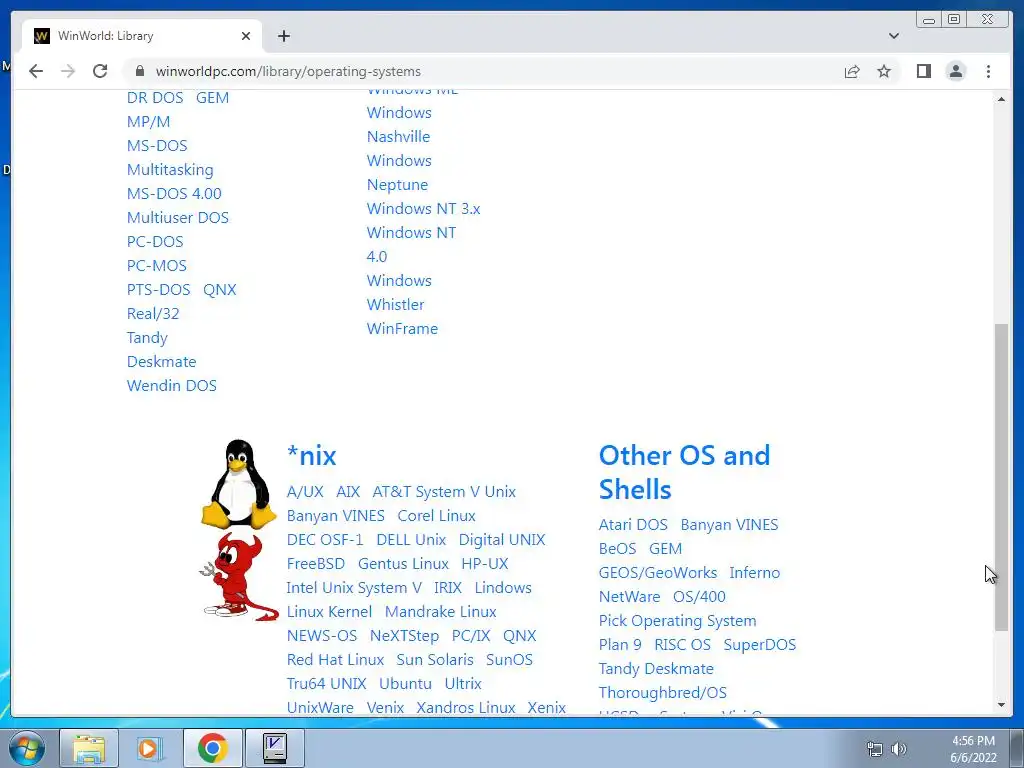Open the Other OS and Shells heading
Image resolution: width=1024 pixels, height=768 pixels.
tap(684, 472)
